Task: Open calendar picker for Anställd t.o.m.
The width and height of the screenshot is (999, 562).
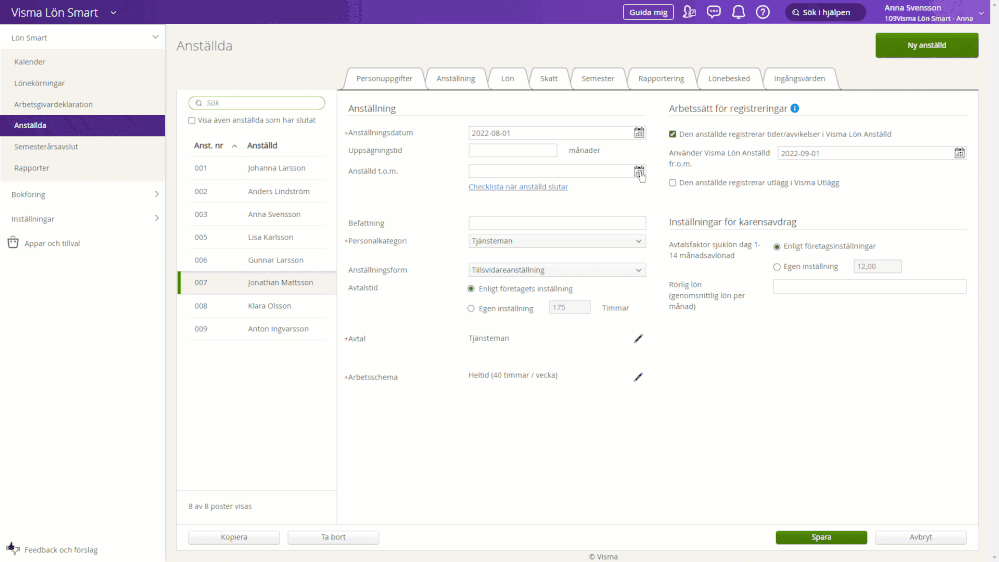Action: tap(639, 171)
